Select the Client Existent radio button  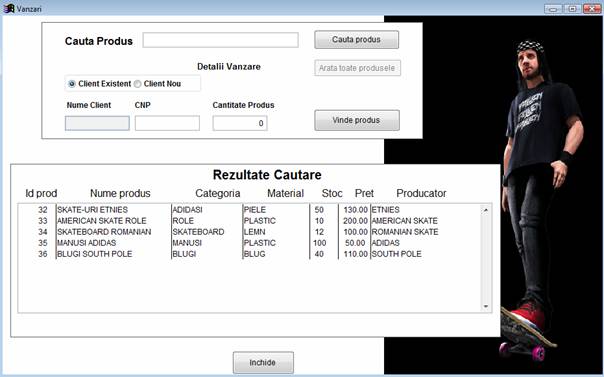point(72,84)
